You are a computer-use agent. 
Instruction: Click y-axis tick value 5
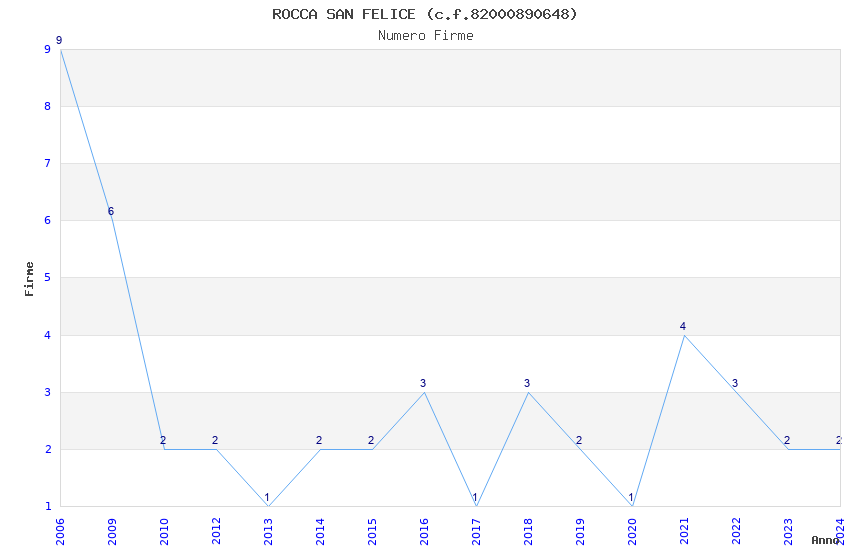pos(48,277)
